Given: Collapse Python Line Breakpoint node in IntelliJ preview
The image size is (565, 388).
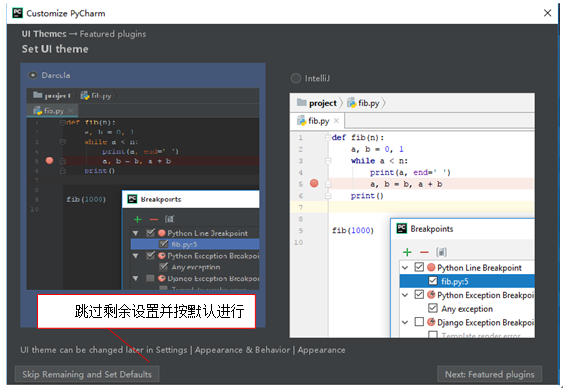Looking at the screenshot, I should [405, 267].
